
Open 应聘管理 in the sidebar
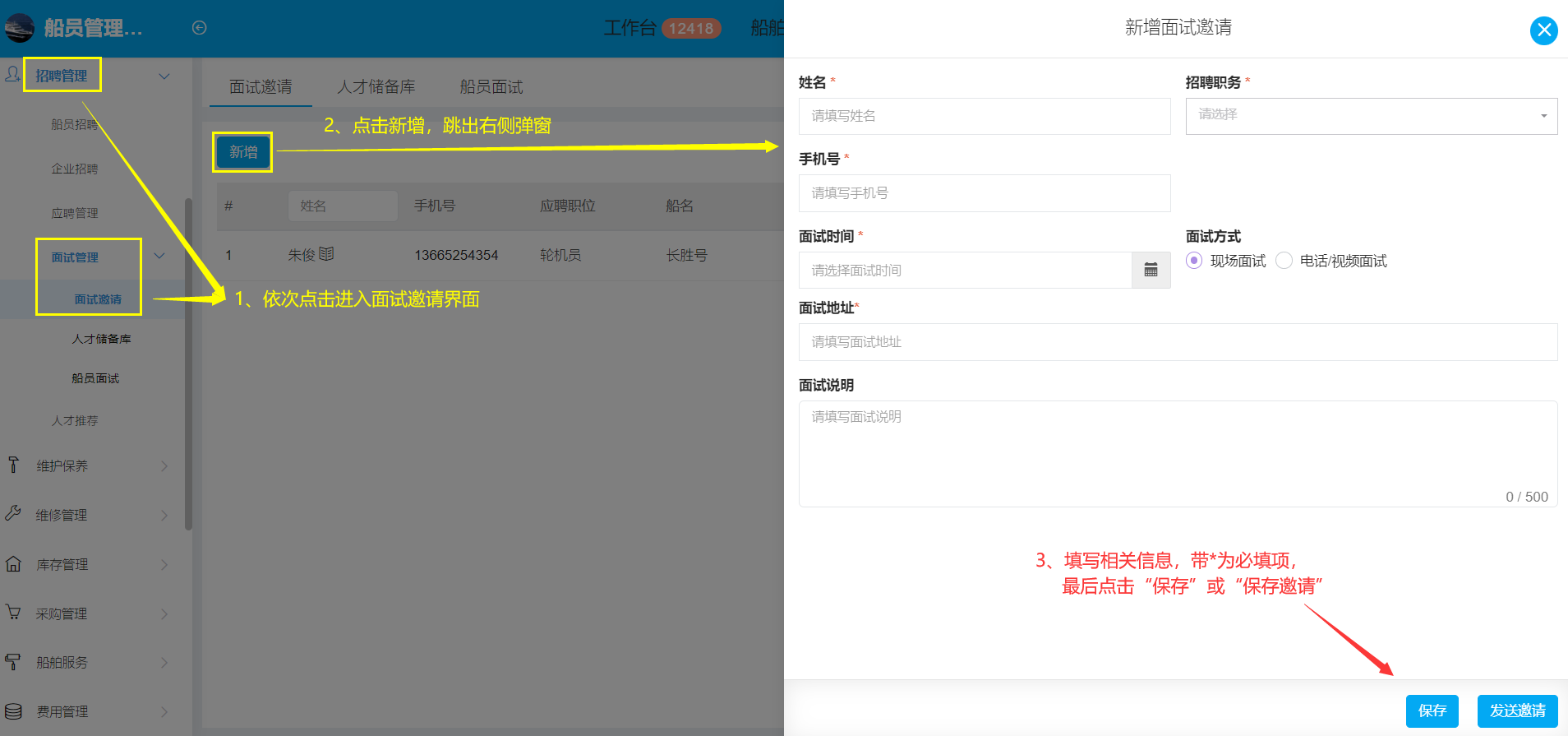pos(74,213)
